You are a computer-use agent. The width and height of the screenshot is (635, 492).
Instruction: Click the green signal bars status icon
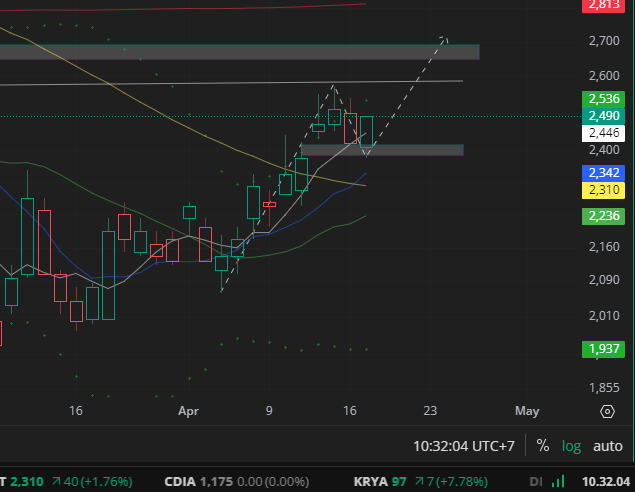558,482
